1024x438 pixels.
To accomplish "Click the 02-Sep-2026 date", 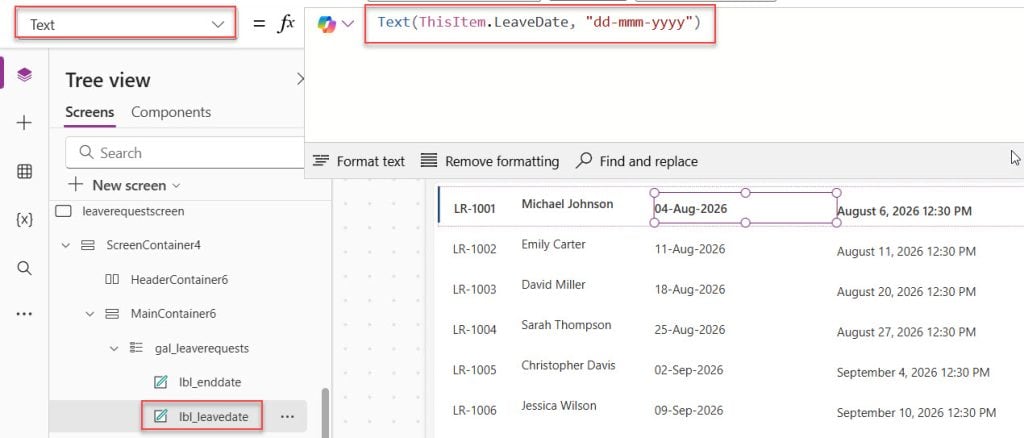I will (x=689, y=370).
